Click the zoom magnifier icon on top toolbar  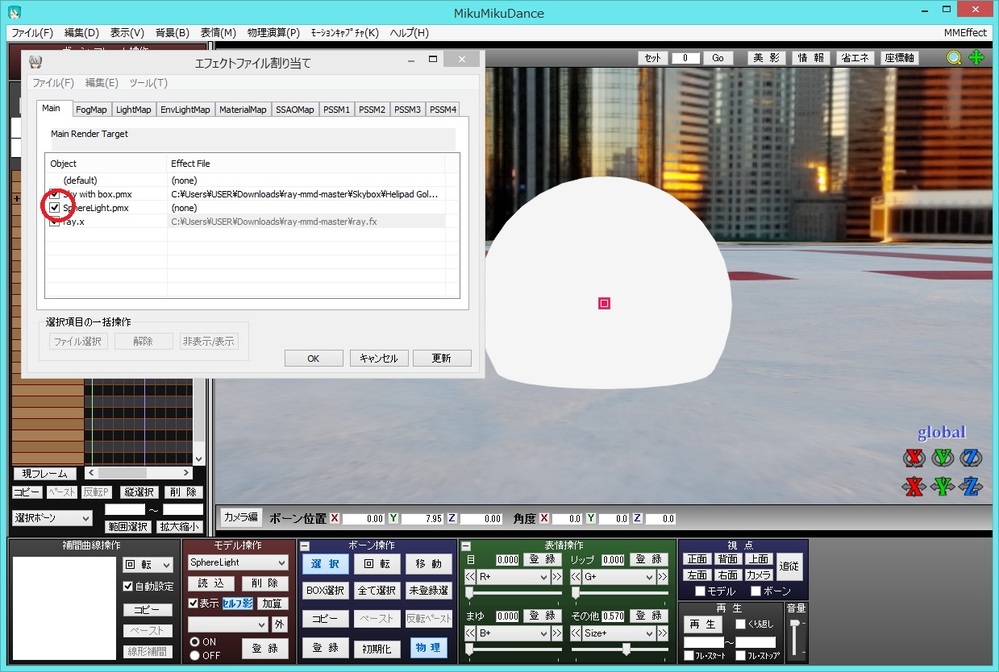tap(953, 58)
